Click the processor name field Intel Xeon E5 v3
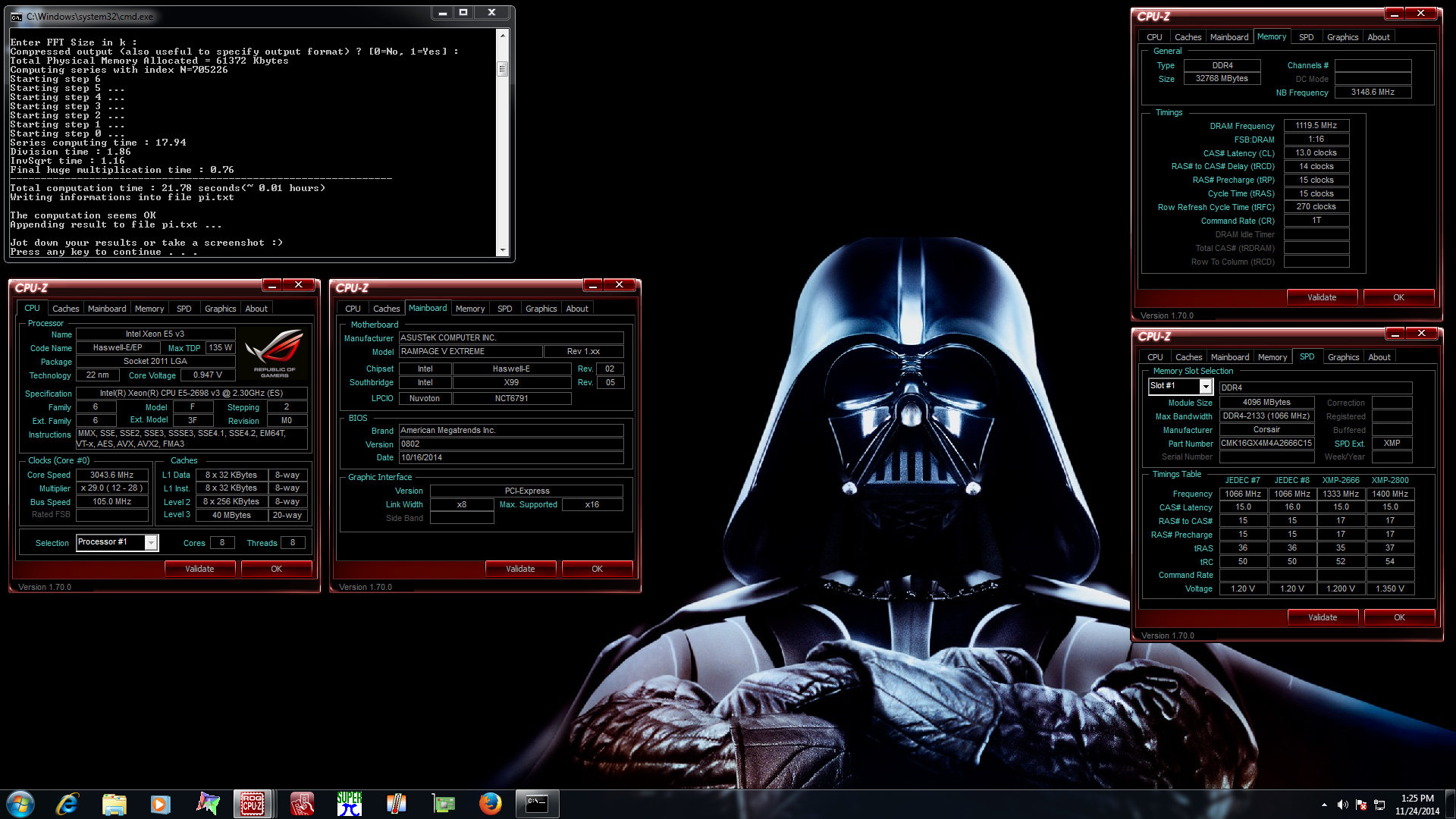This screenshot has height=819, width=1456. coord(155,334)
